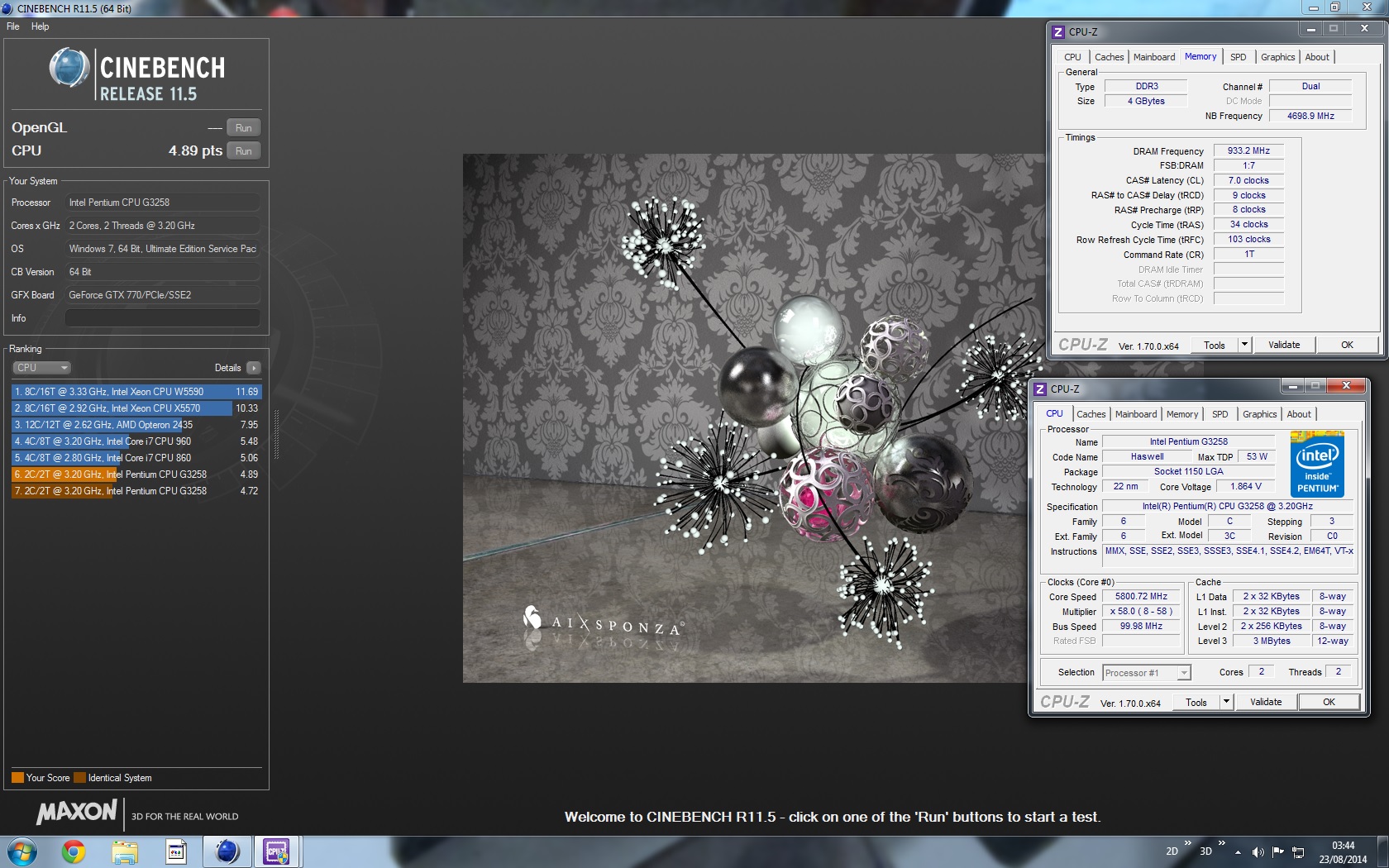Screen dimensions: 1389x868
Task: Click the DRAM Frequency value 933.2 MHz
Action: (x=1248, y=151)
